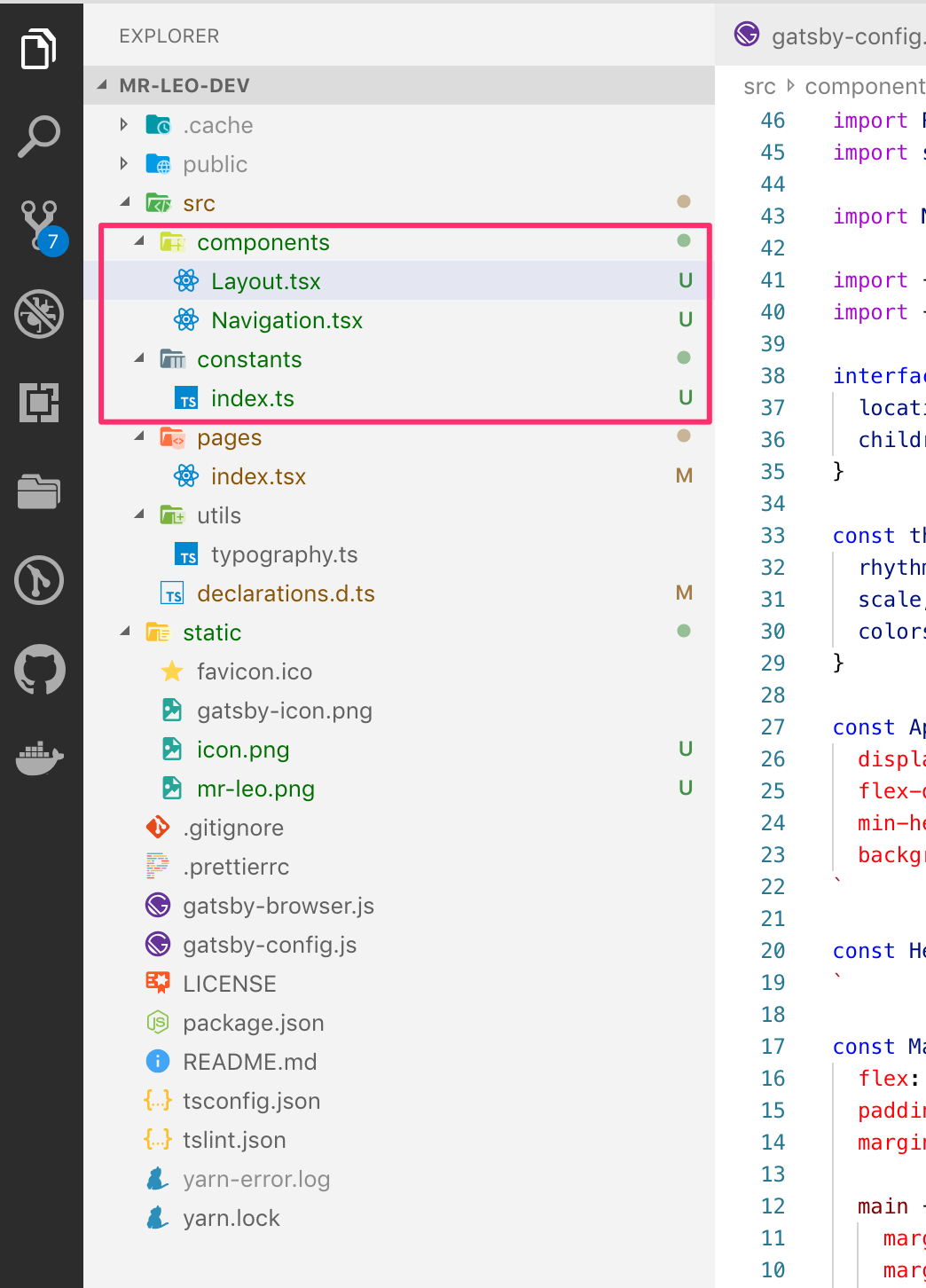Open Source Control view with badge 7
Screen dimensions: 926x1288
(x=43, y=227)
